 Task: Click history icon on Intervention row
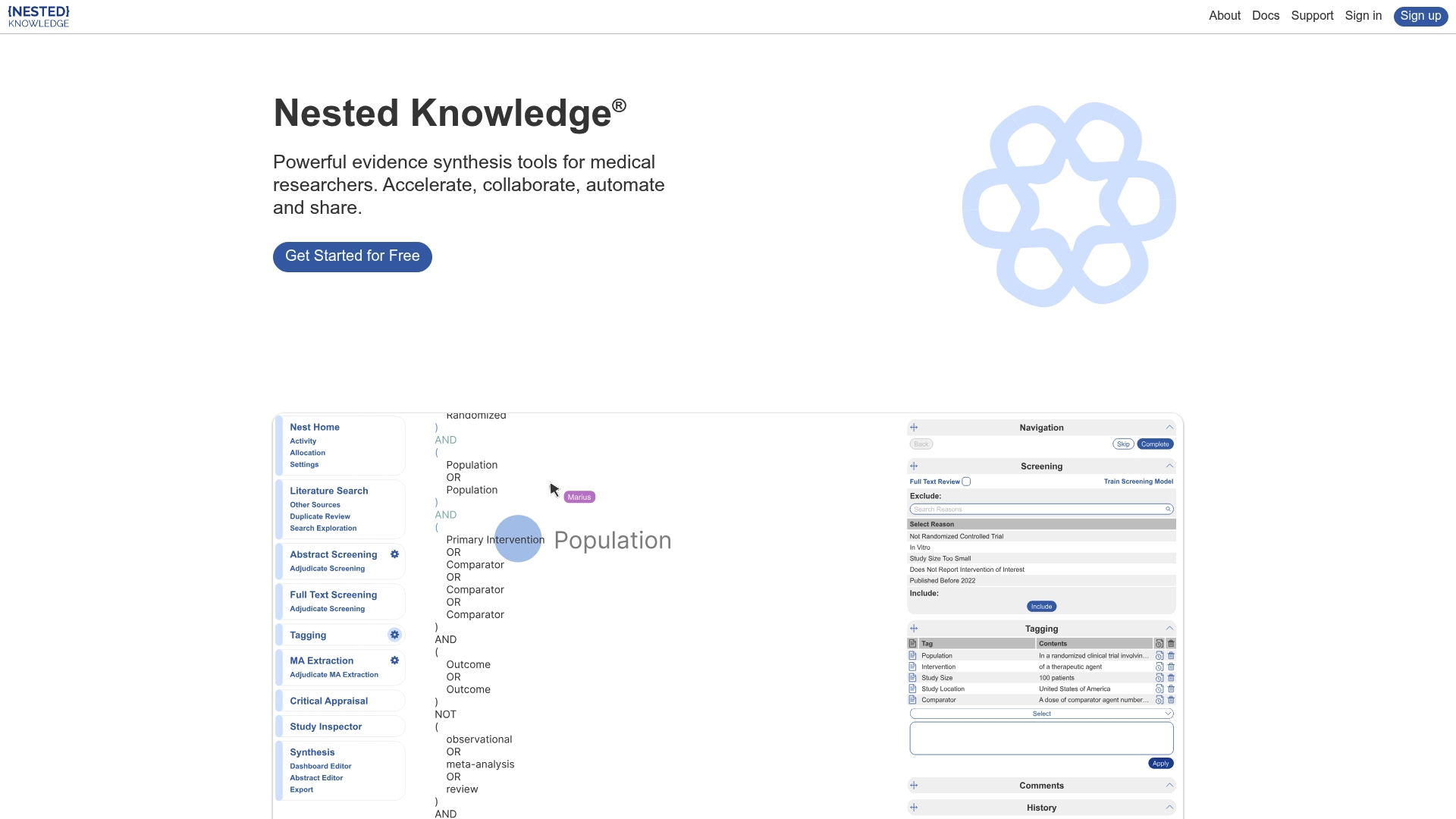click(1159, 667)
